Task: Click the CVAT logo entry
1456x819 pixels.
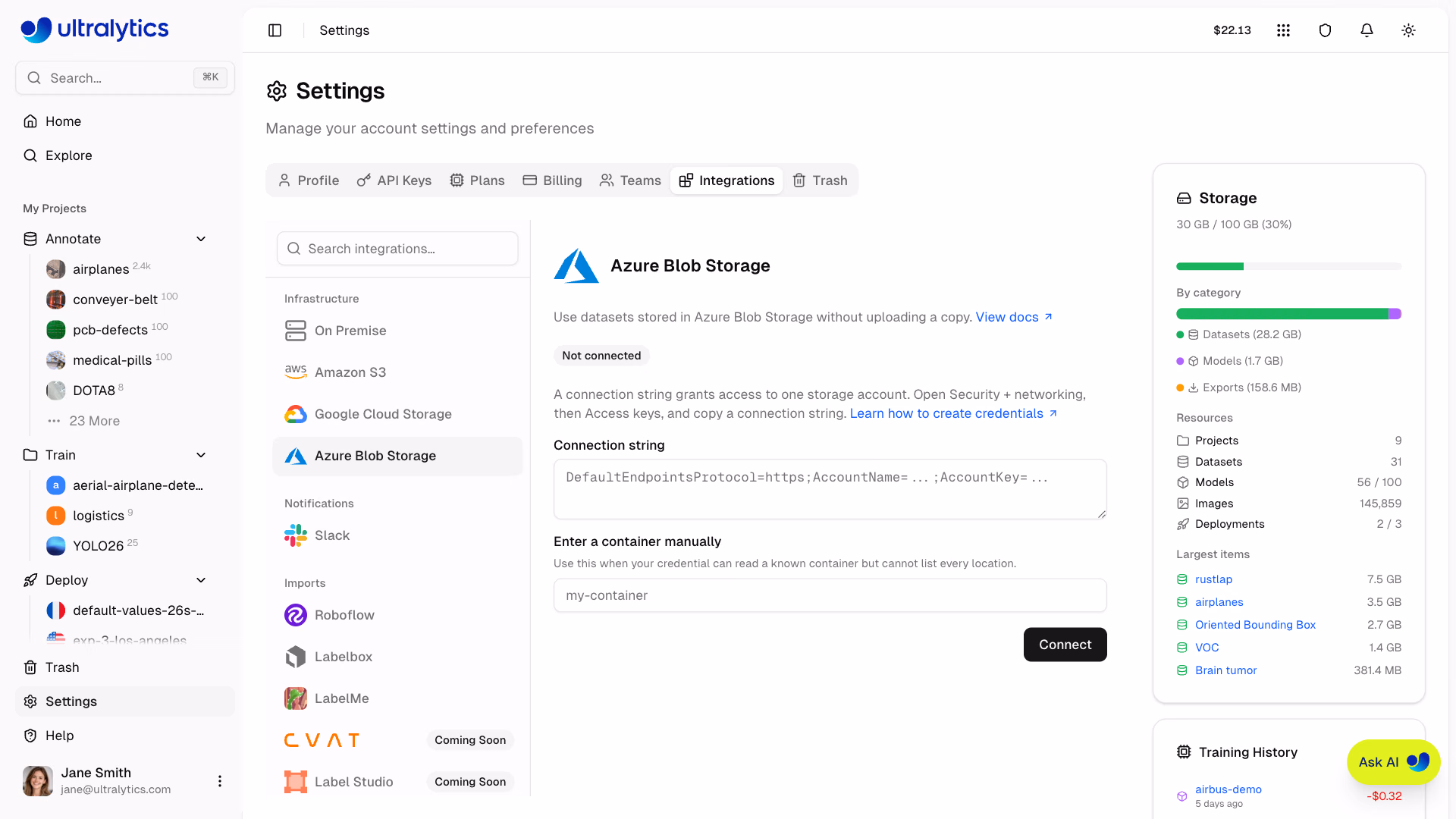Action: click(322, 740)
